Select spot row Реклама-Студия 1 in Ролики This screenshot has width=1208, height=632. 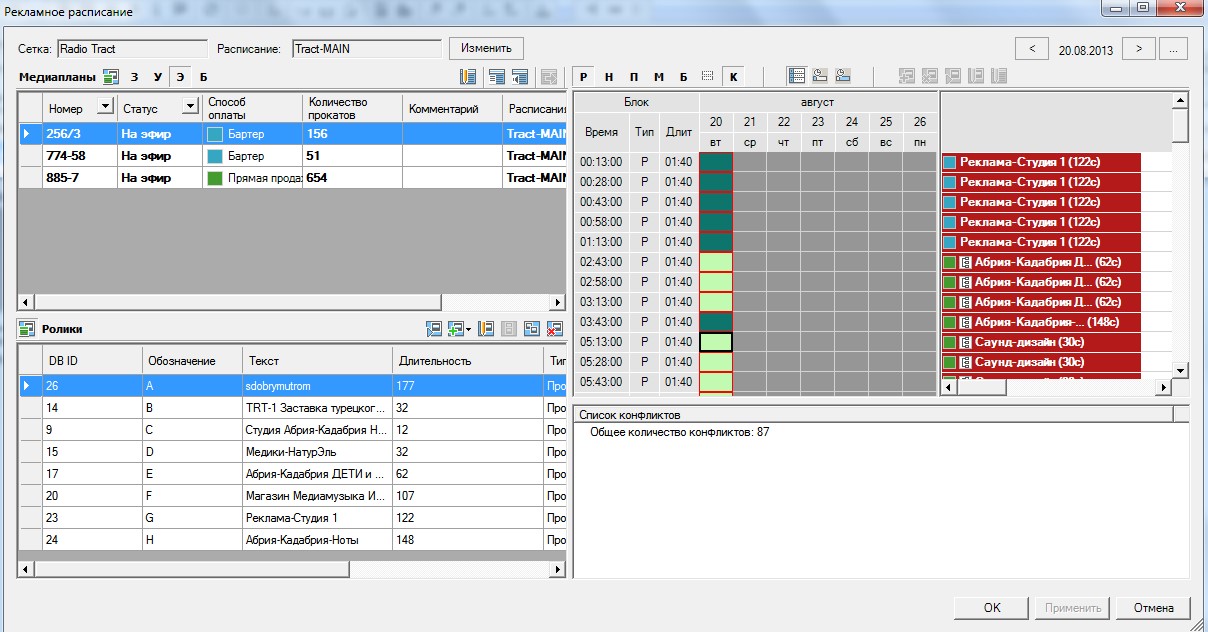[292, 518]
